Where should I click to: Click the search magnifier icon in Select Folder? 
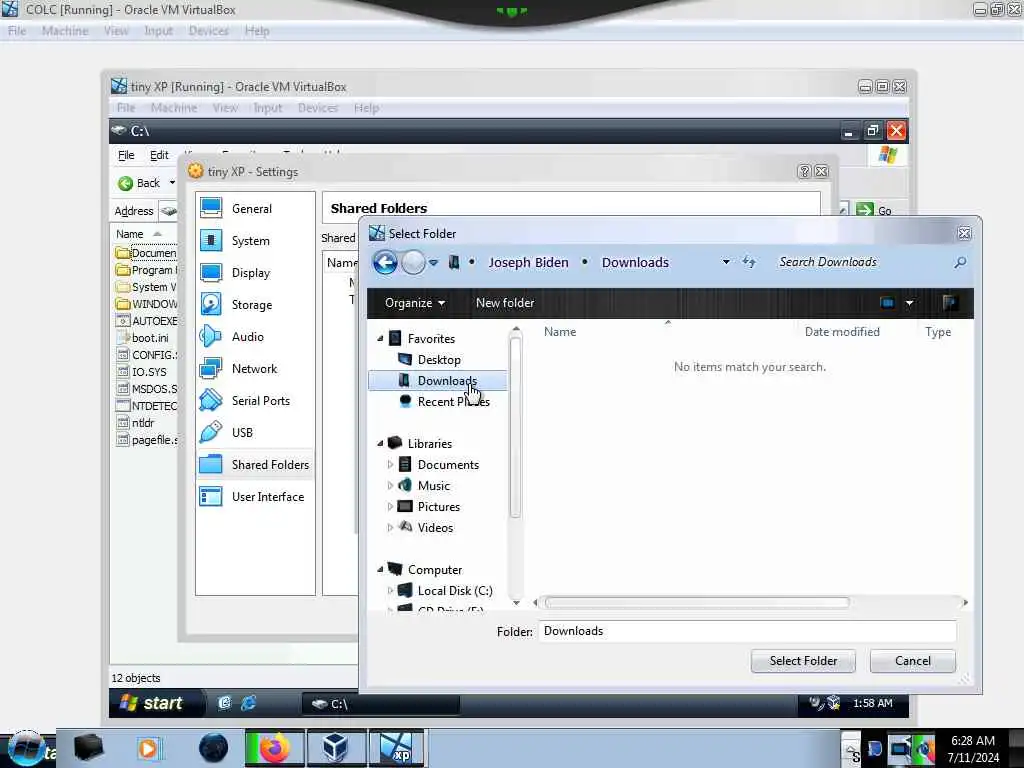click(959, 263)
